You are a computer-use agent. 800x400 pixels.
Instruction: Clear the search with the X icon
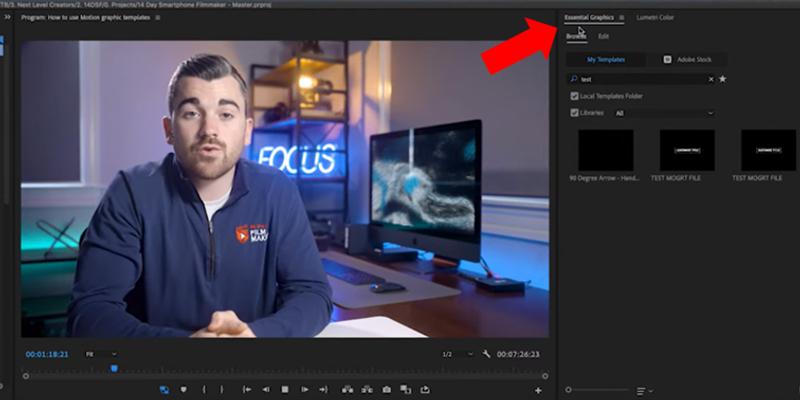tap(711, 79)
